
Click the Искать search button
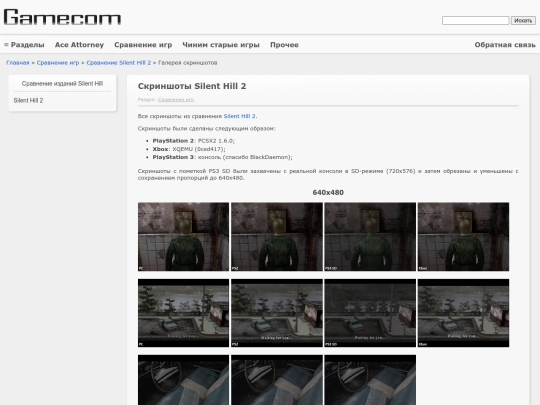tap(523, 21)
